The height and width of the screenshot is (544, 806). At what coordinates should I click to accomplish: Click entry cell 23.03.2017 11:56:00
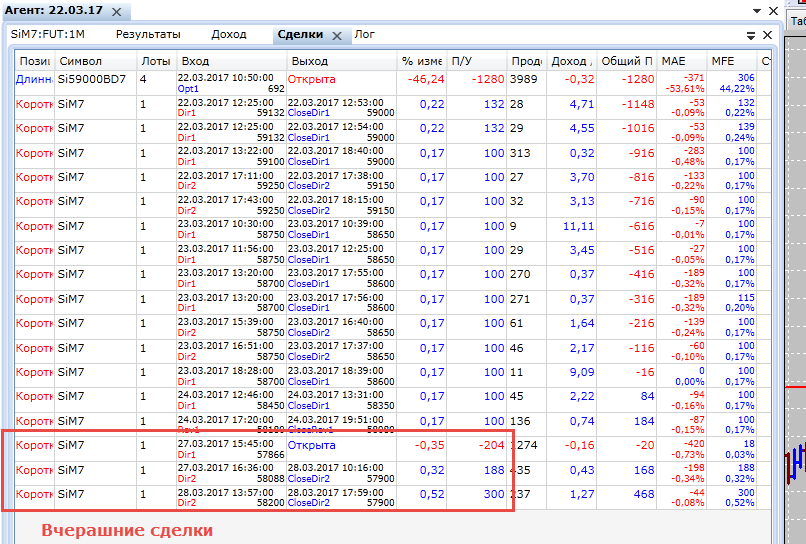(231, 254)
